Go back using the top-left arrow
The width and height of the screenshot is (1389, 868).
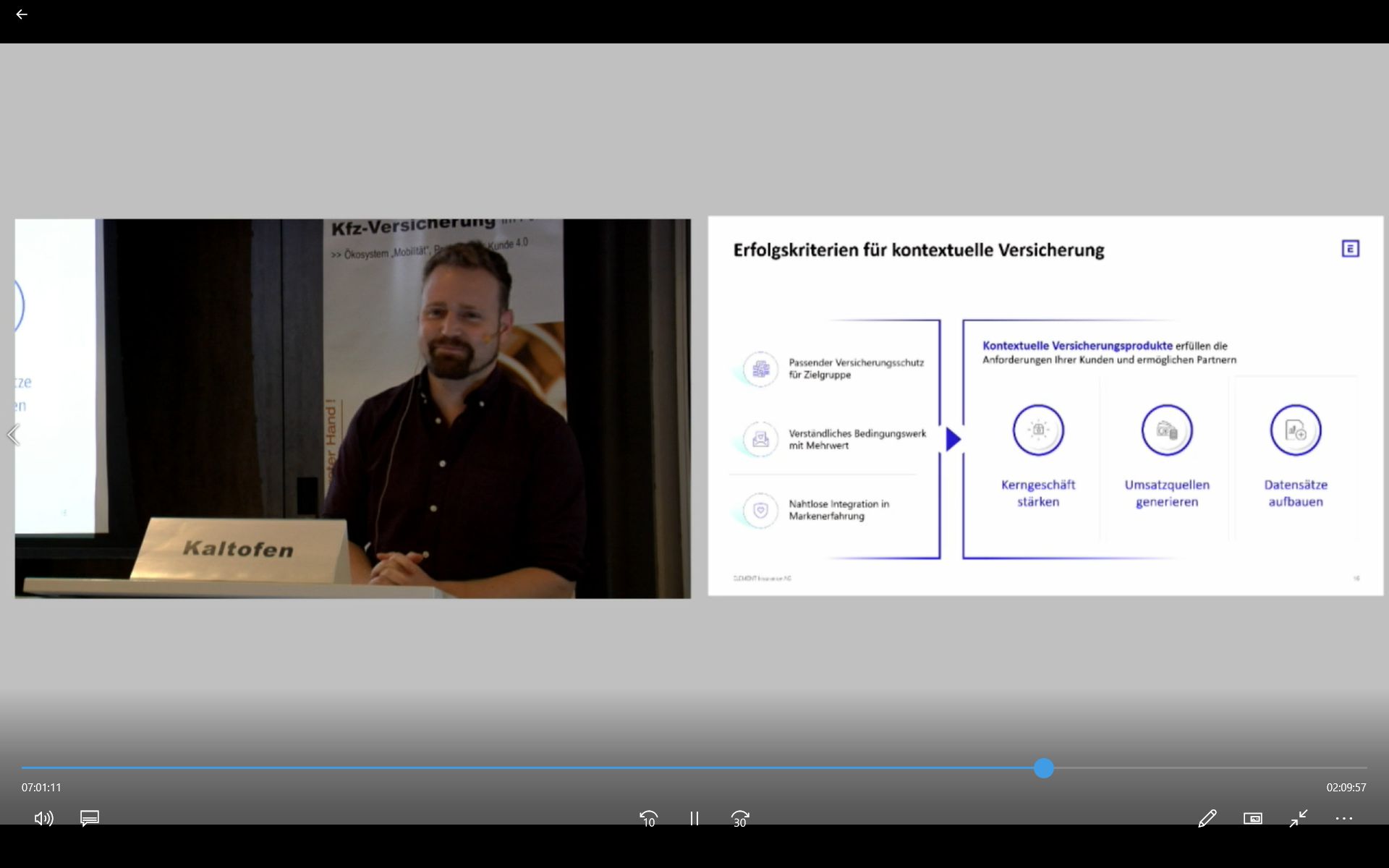(x=22, y=14)
